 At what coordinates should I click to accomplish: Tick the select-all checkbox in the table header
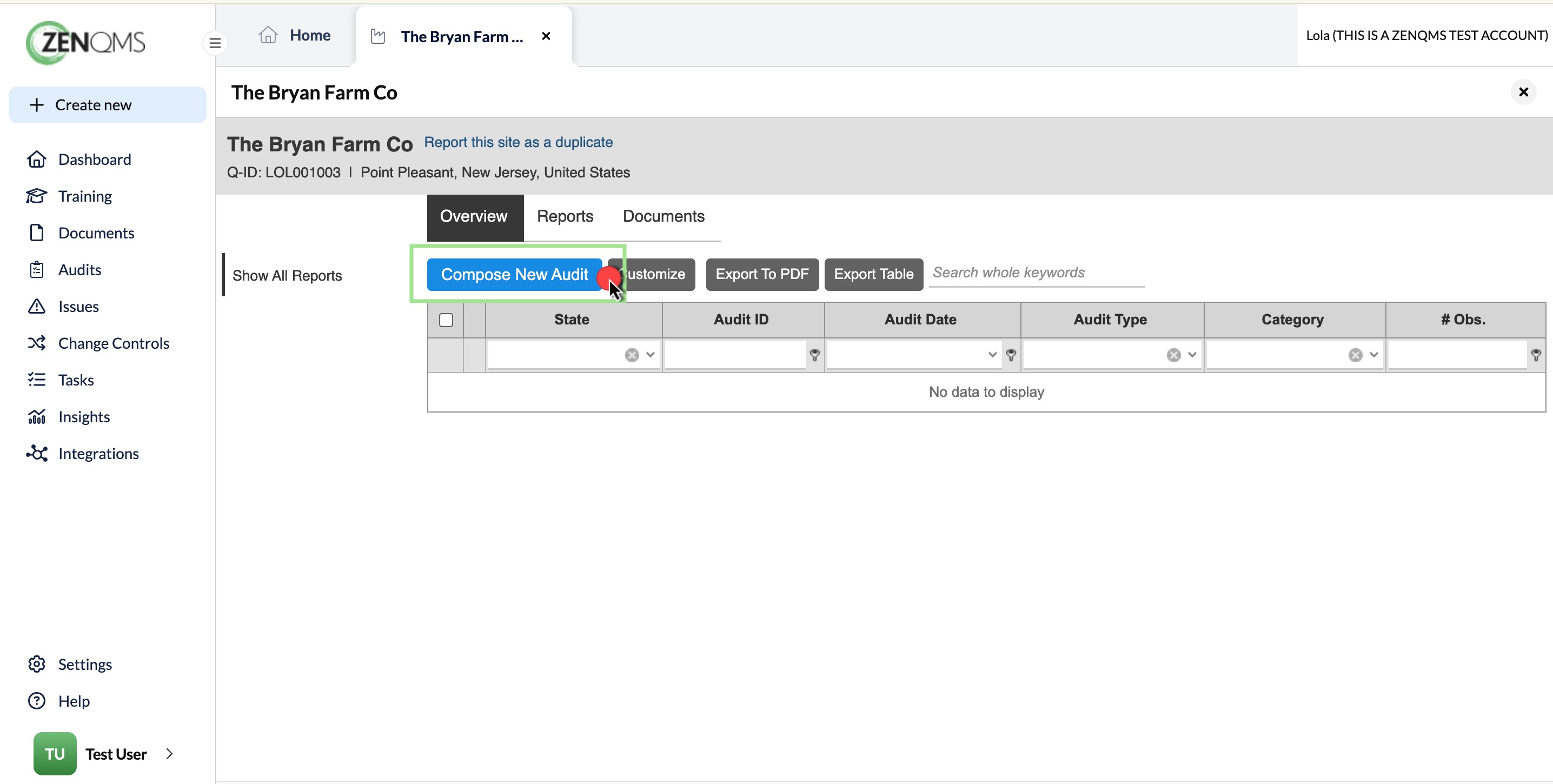446,320
